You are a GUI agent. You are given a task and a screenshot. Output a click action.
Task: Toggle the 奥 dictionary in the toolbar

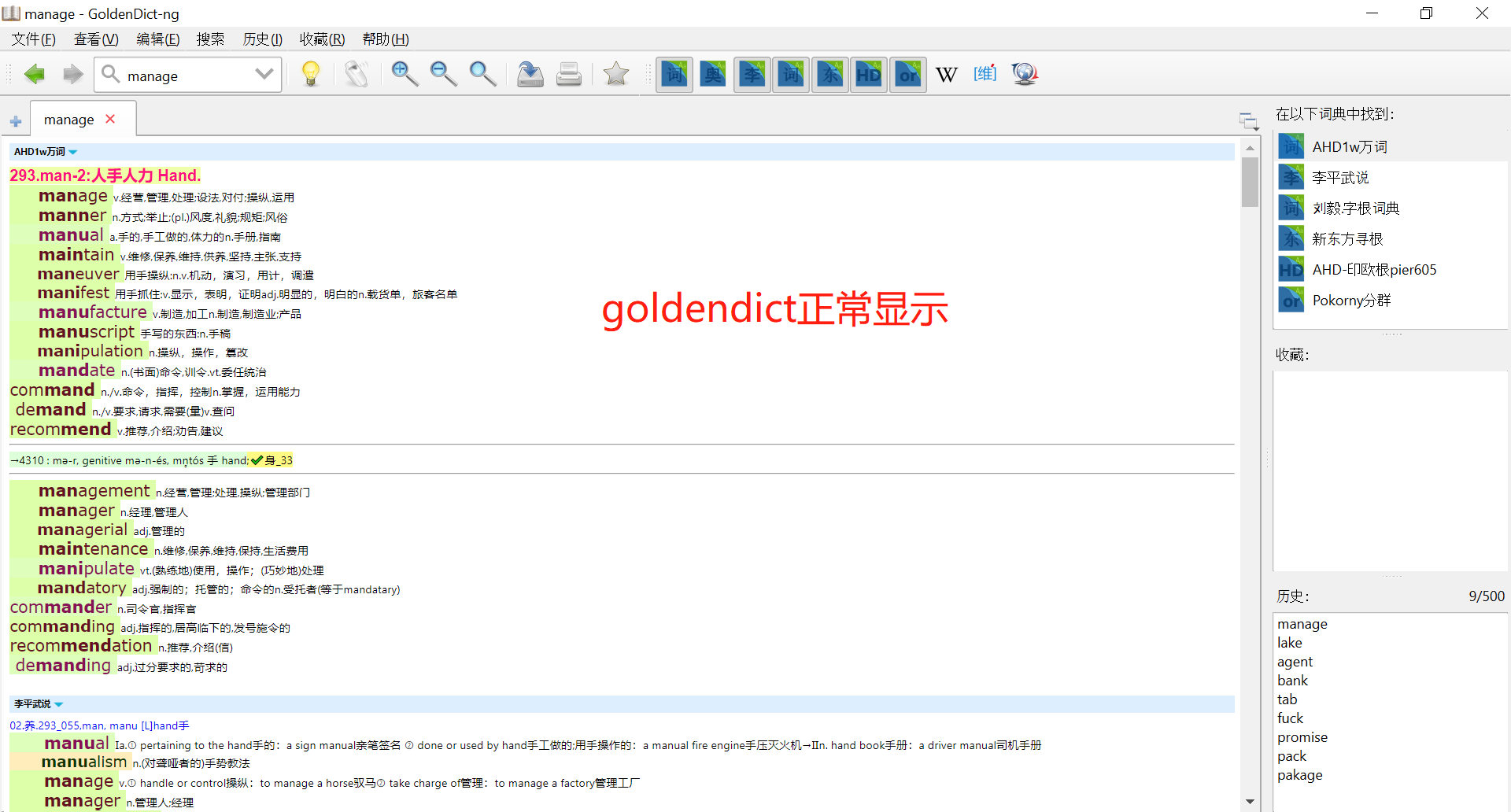(713, 75)
